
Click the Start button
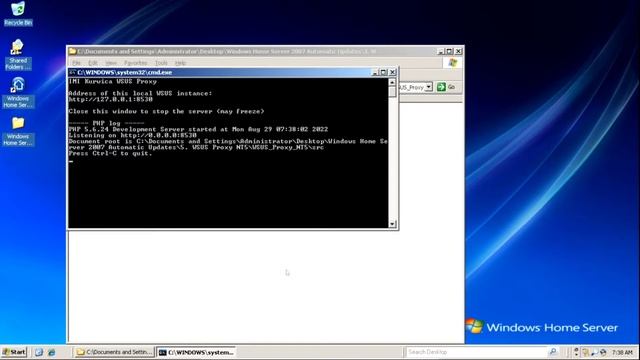point(14,352)
